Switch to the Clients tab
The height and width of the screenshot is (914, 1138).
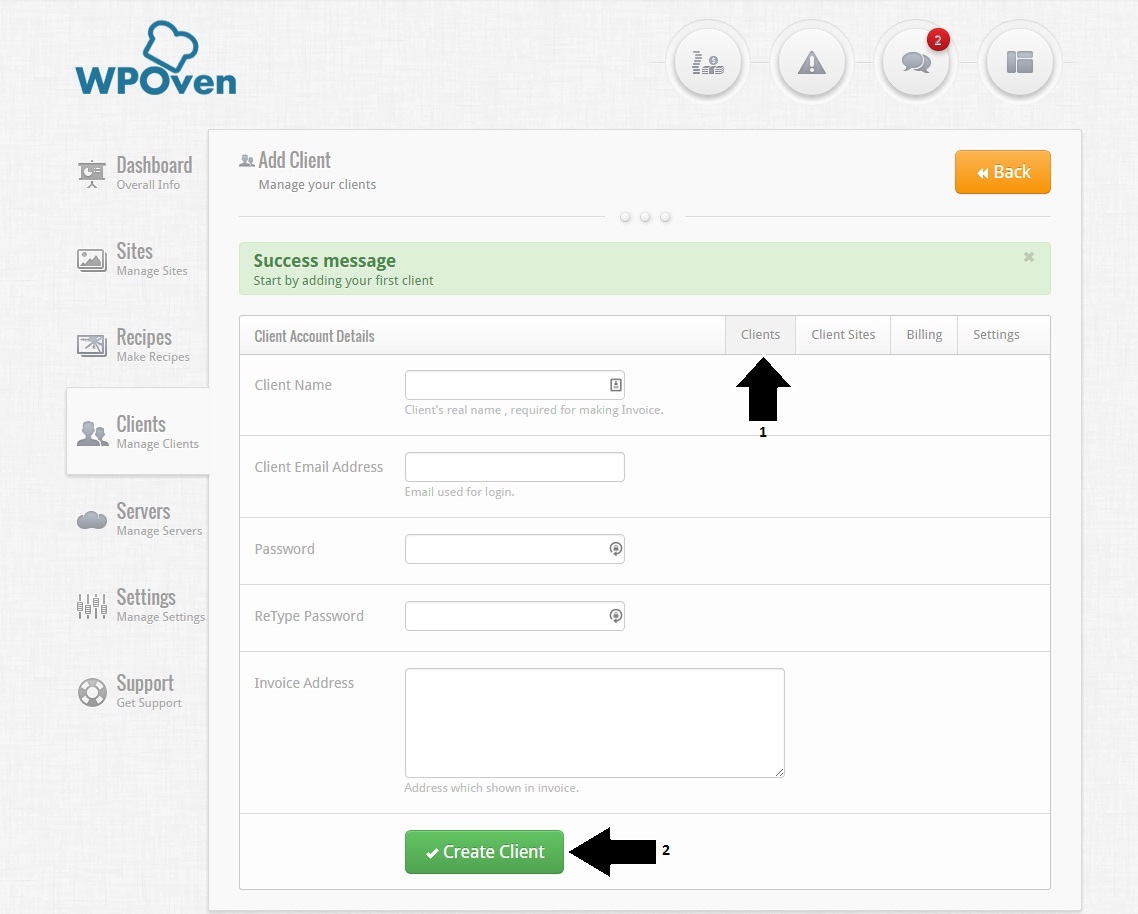pyautogui.click(x=760, y=334)
